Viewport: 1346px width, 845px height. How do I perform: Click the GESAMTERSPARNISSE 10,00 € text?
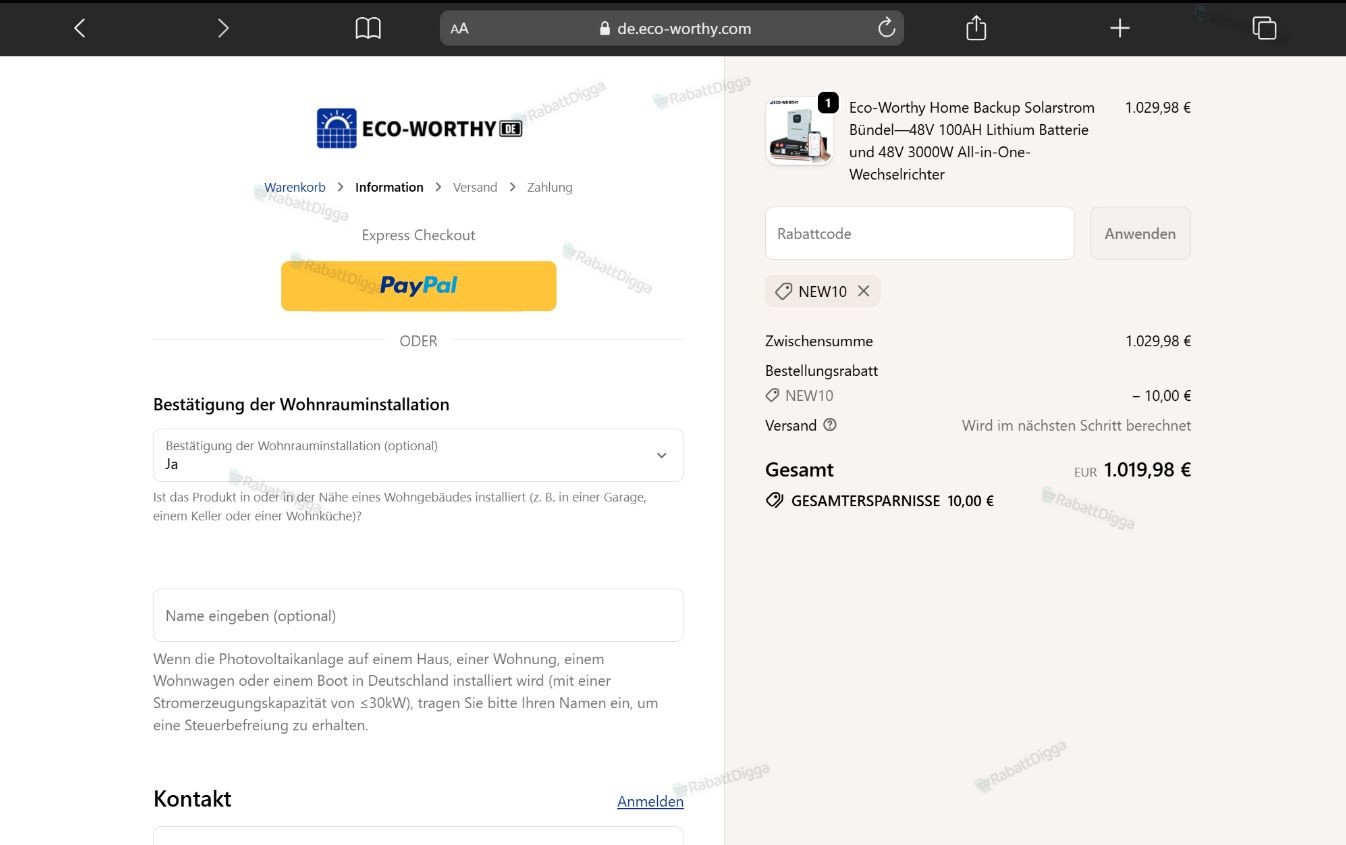point(892,501)
